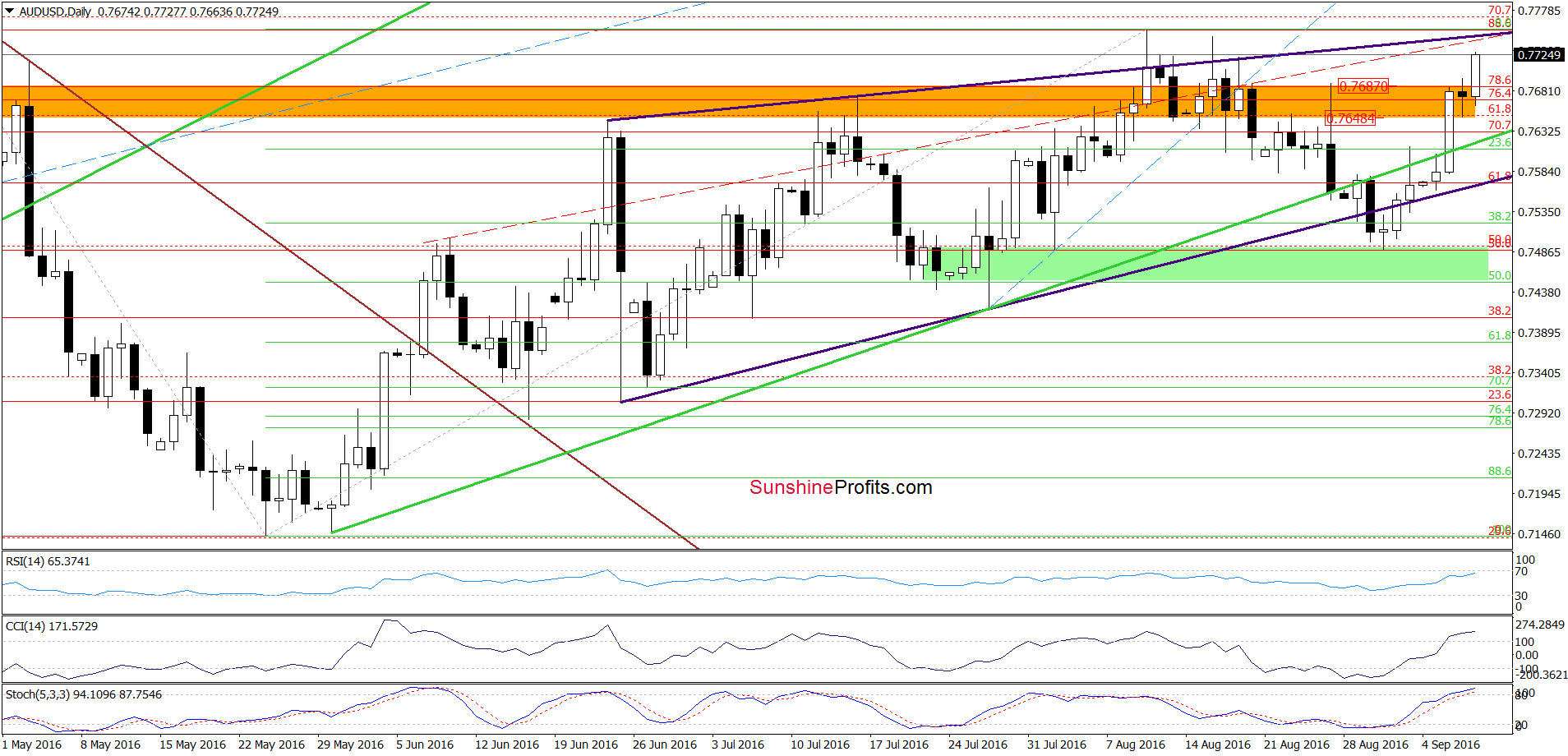Click the 0.71945 price axis value
This screenshot has height=756, width=1568.
(1538, 494)
